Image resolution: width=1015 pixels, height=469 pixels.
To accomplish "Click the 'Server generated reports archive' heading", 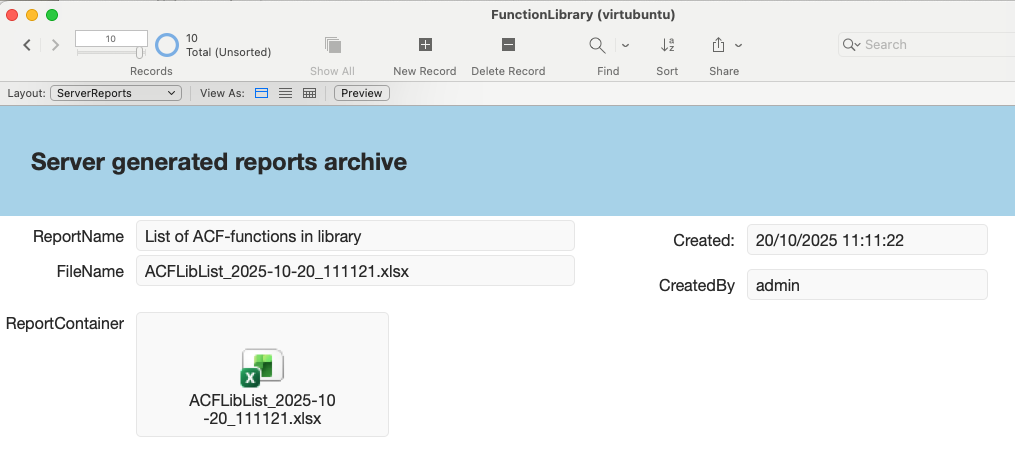I will coord(219,162).
